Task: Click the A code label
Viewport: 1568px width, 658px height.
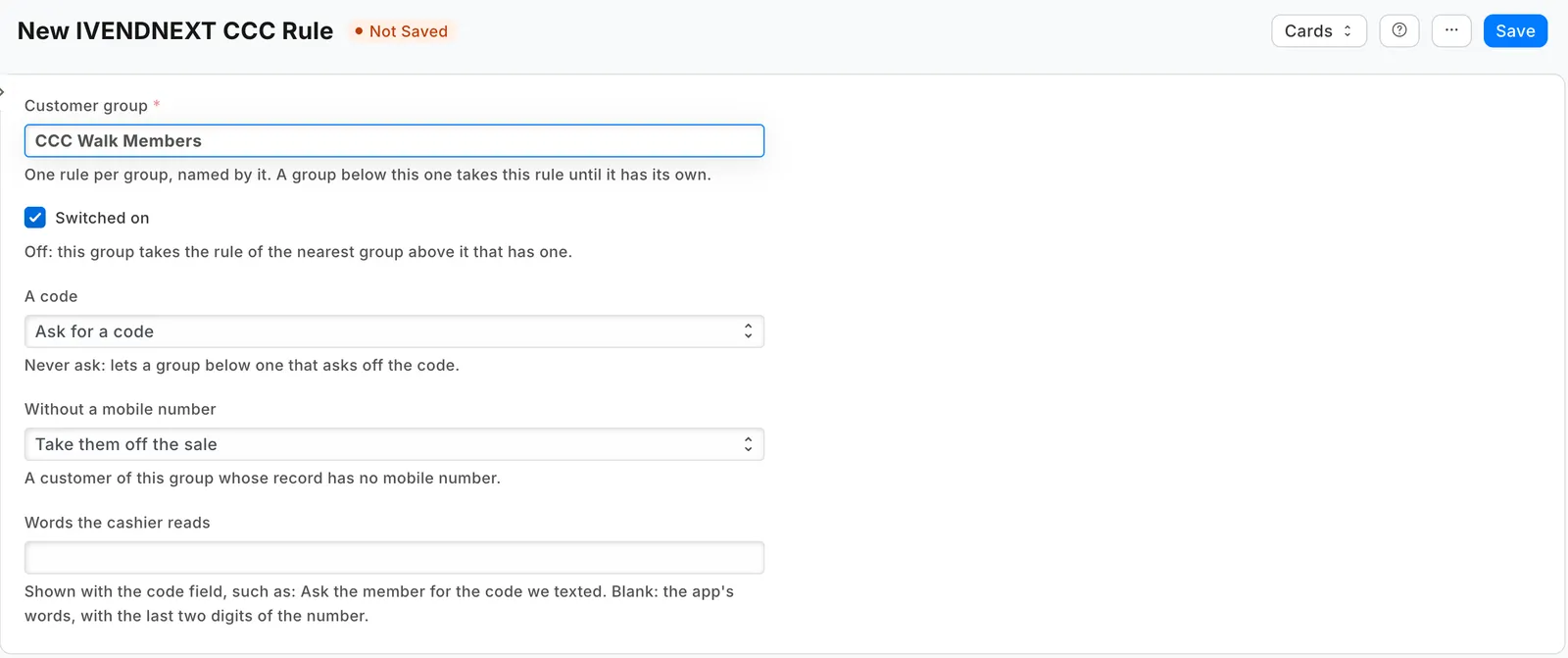Action: coord(51,296)
